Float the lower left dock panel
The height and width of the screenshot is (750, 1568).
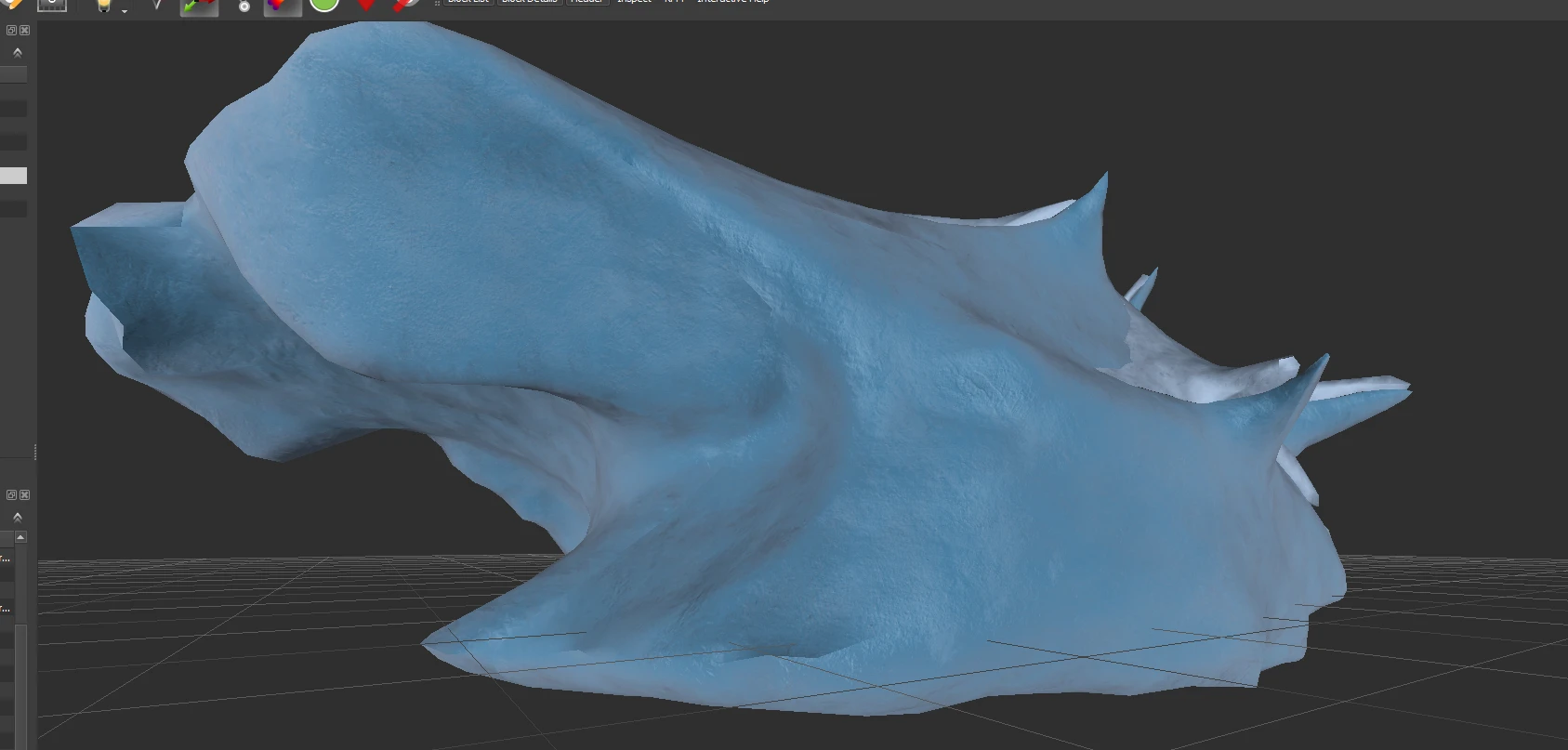point(12,494)
